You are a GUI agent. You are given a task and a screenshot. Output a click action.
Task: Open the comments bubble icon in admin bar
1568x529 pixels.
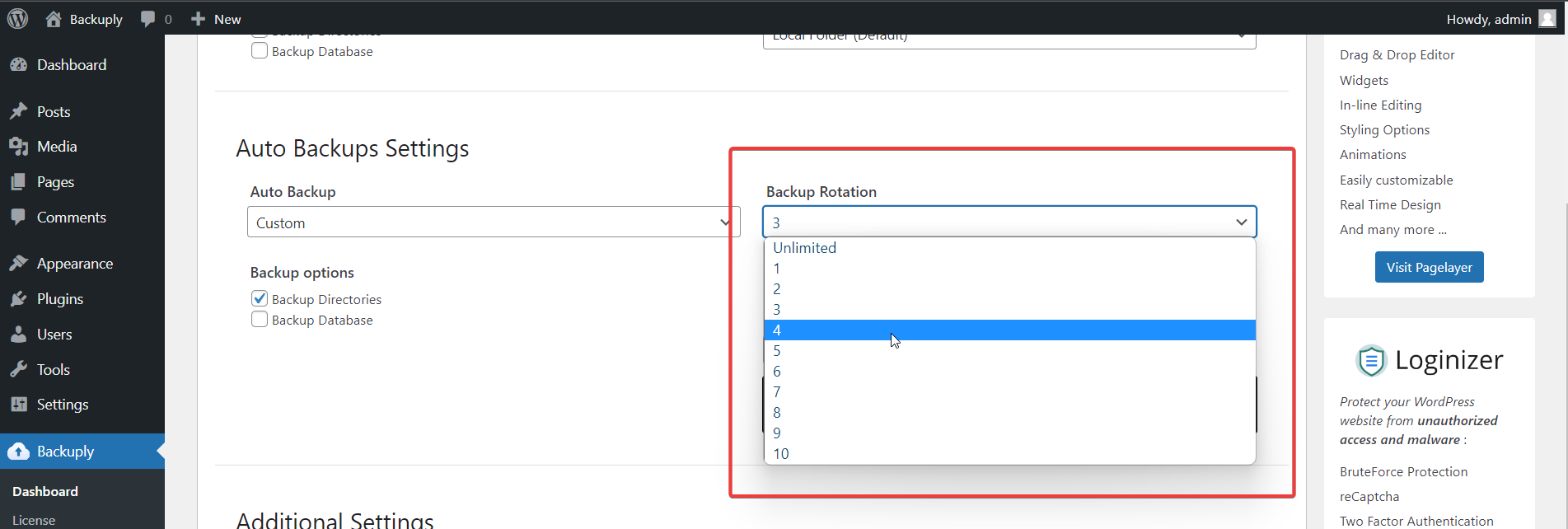click(x=148, y=18)
